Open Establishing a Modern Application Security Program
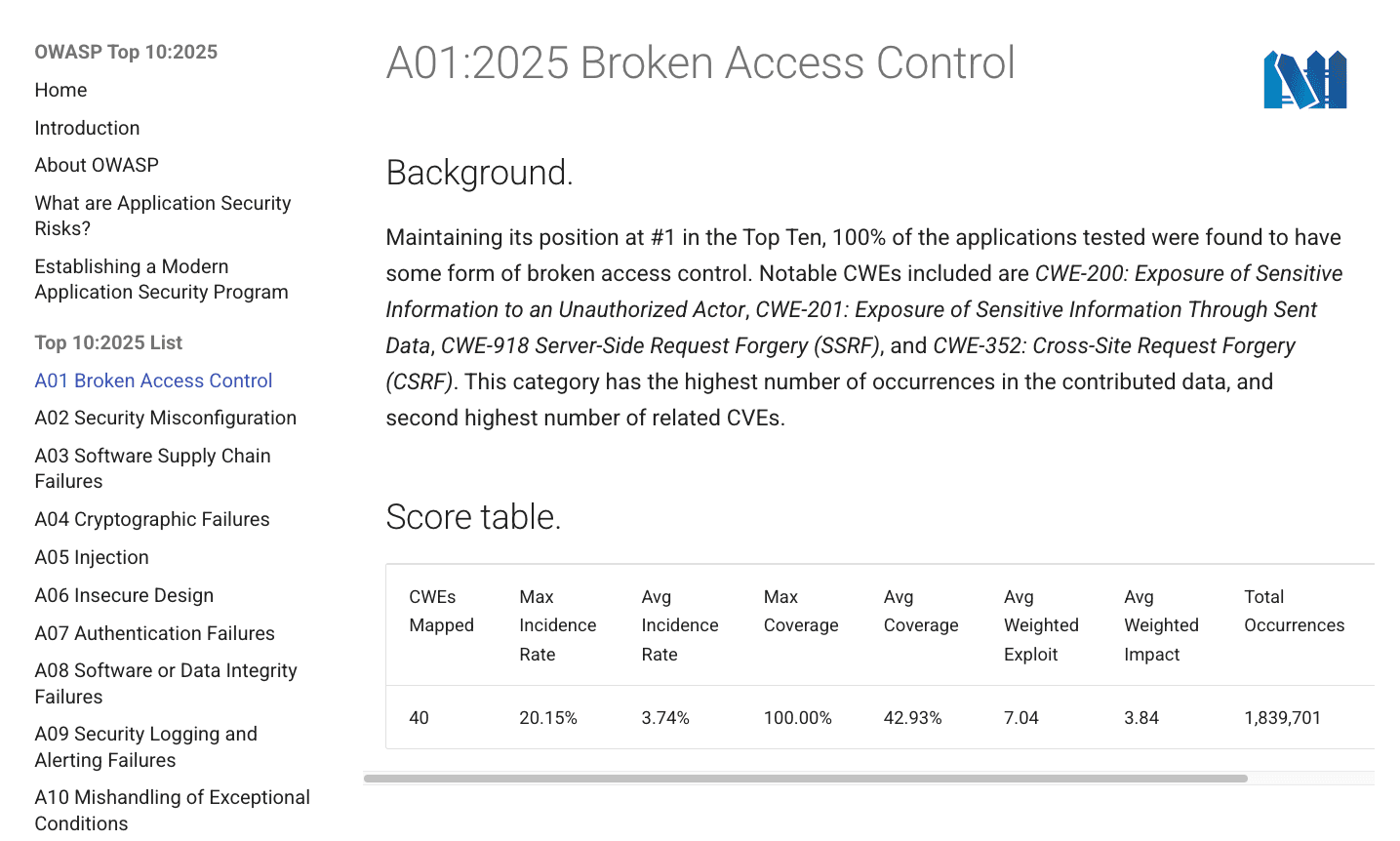The image size is (1400, 841). pyautogui.click(x=161, y=279)
